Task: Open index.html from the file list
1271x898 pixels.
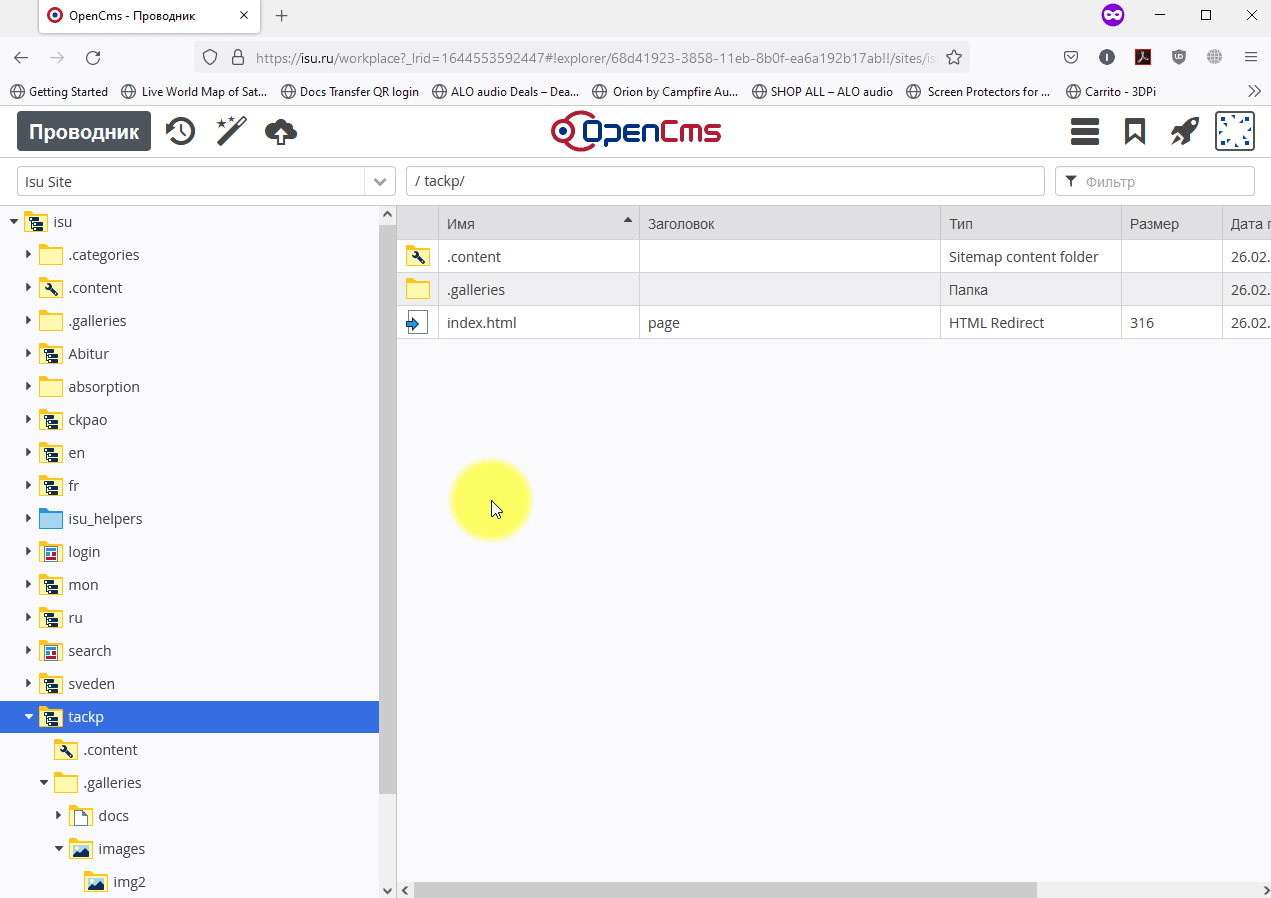Action: pos(481,322)
